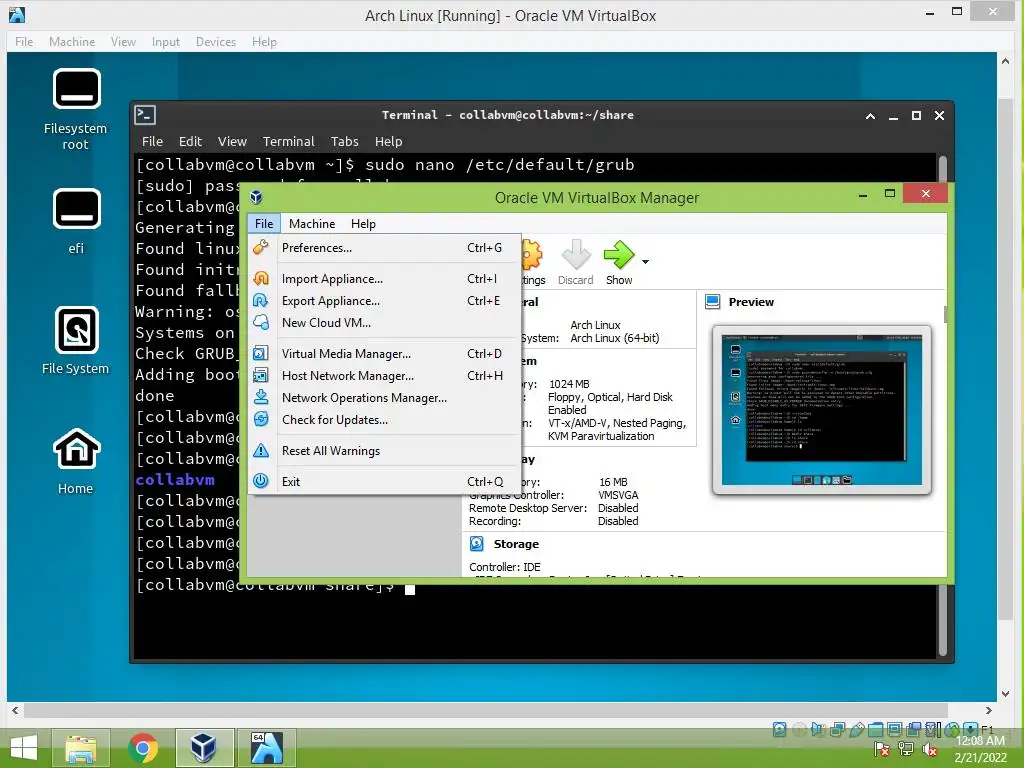Open the Terminal window Edit menu

tap(190, 141)
